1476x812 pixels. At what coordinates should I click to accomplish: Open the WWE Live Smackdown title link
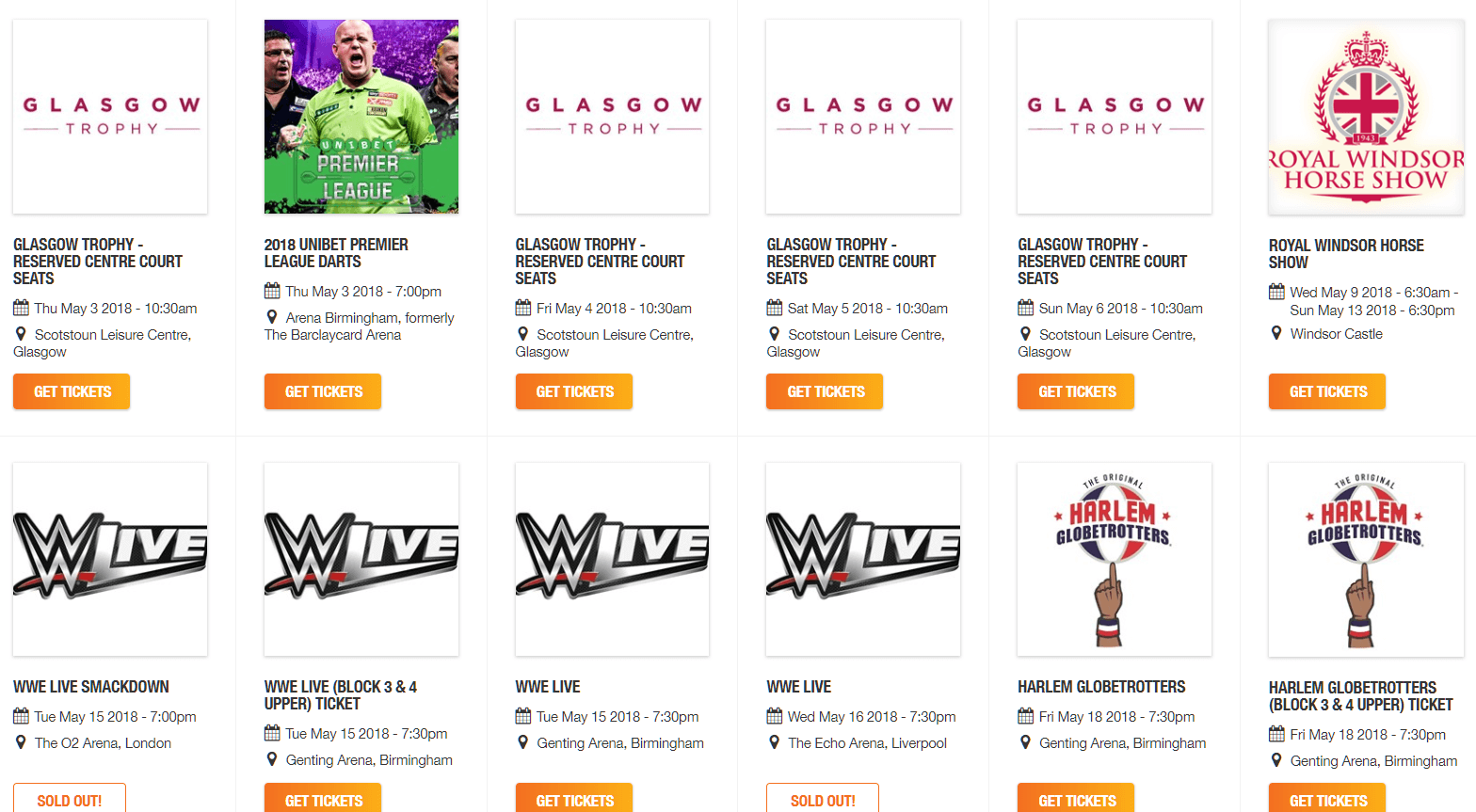(x=91, y=687)
